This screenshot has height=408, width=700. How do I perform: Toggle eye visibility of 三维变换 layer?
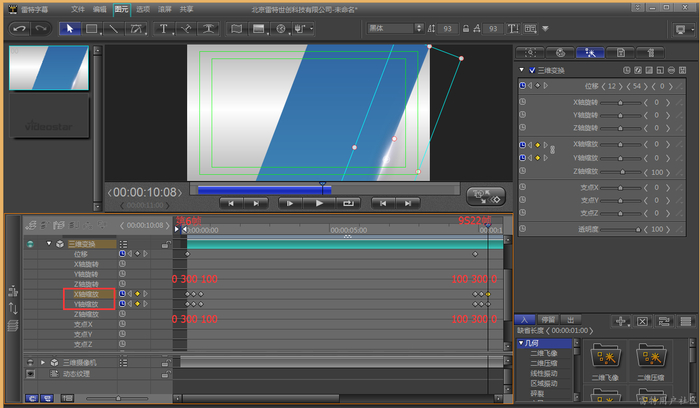(30, 243)
